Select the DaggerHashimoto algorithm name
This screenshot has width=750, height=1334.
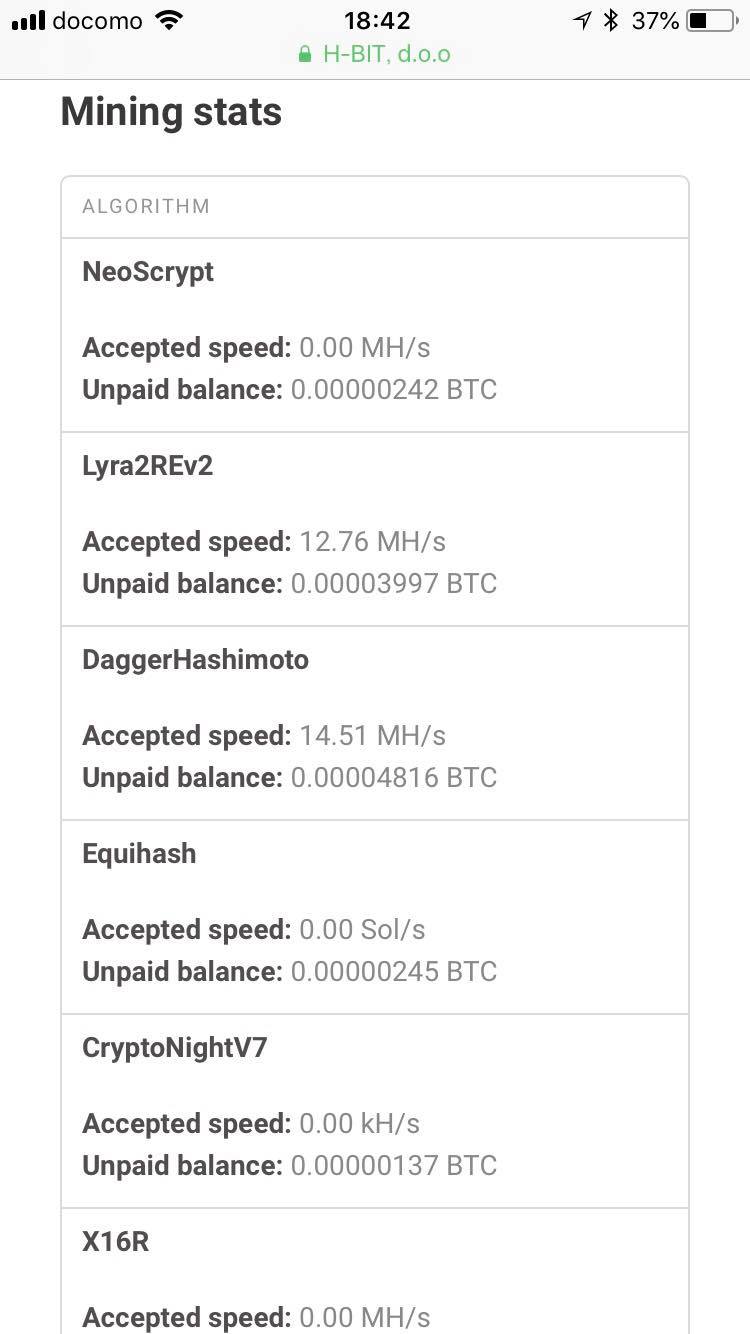click(x=195, y=660)
